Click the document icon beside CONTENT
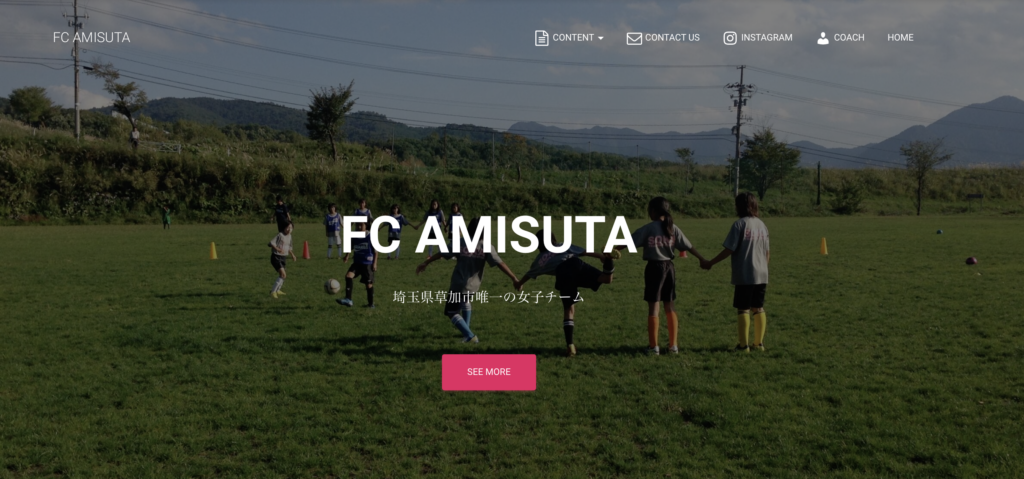1024x479 pixels. pos(541,38)
